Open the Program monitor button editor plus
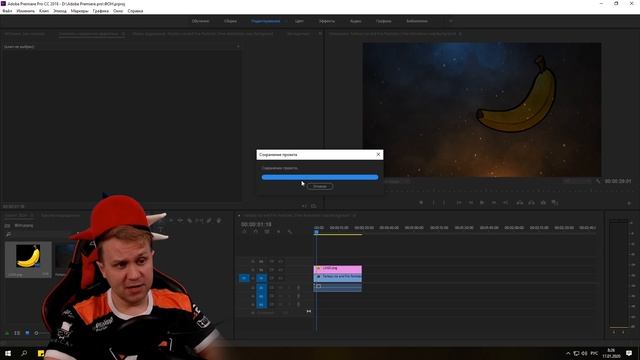This screenshot has width=640, height=360. 629,203
